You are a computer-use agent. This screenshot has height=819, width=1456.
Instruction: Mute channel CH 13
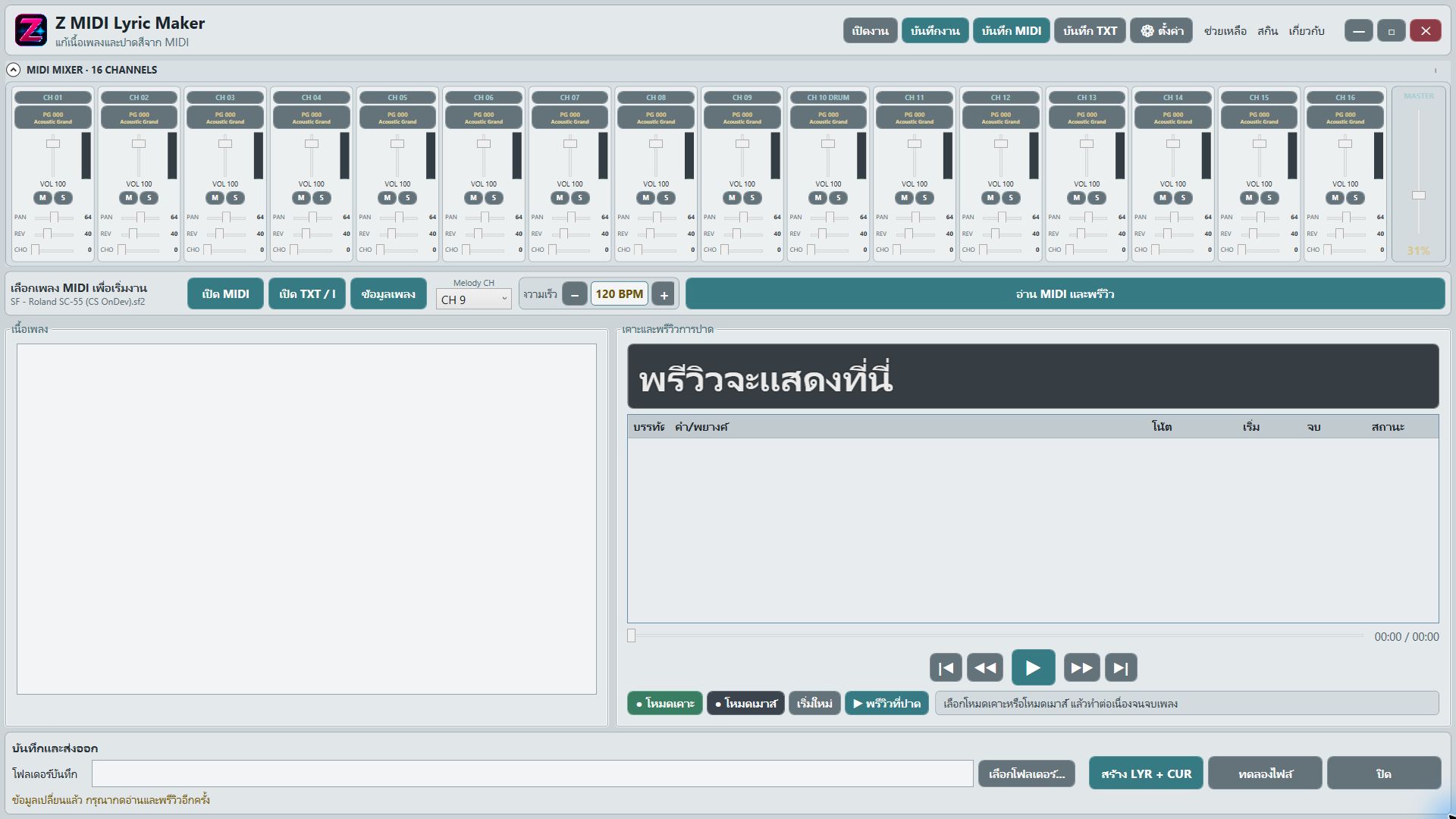tap(1076, 198)
